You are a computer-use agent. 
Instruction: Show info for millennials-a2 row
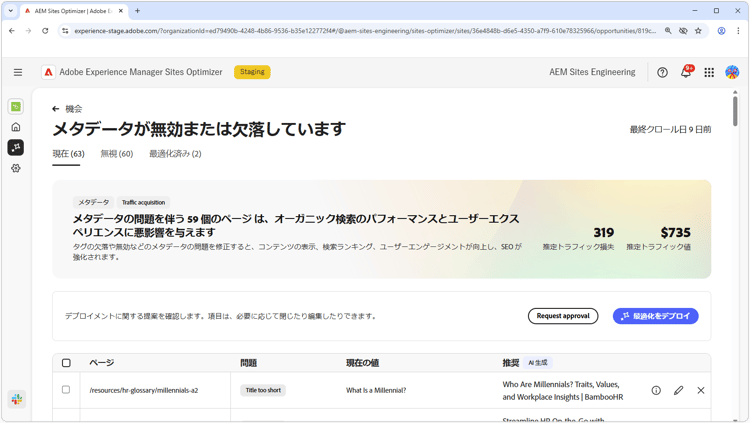click(656, 390)
